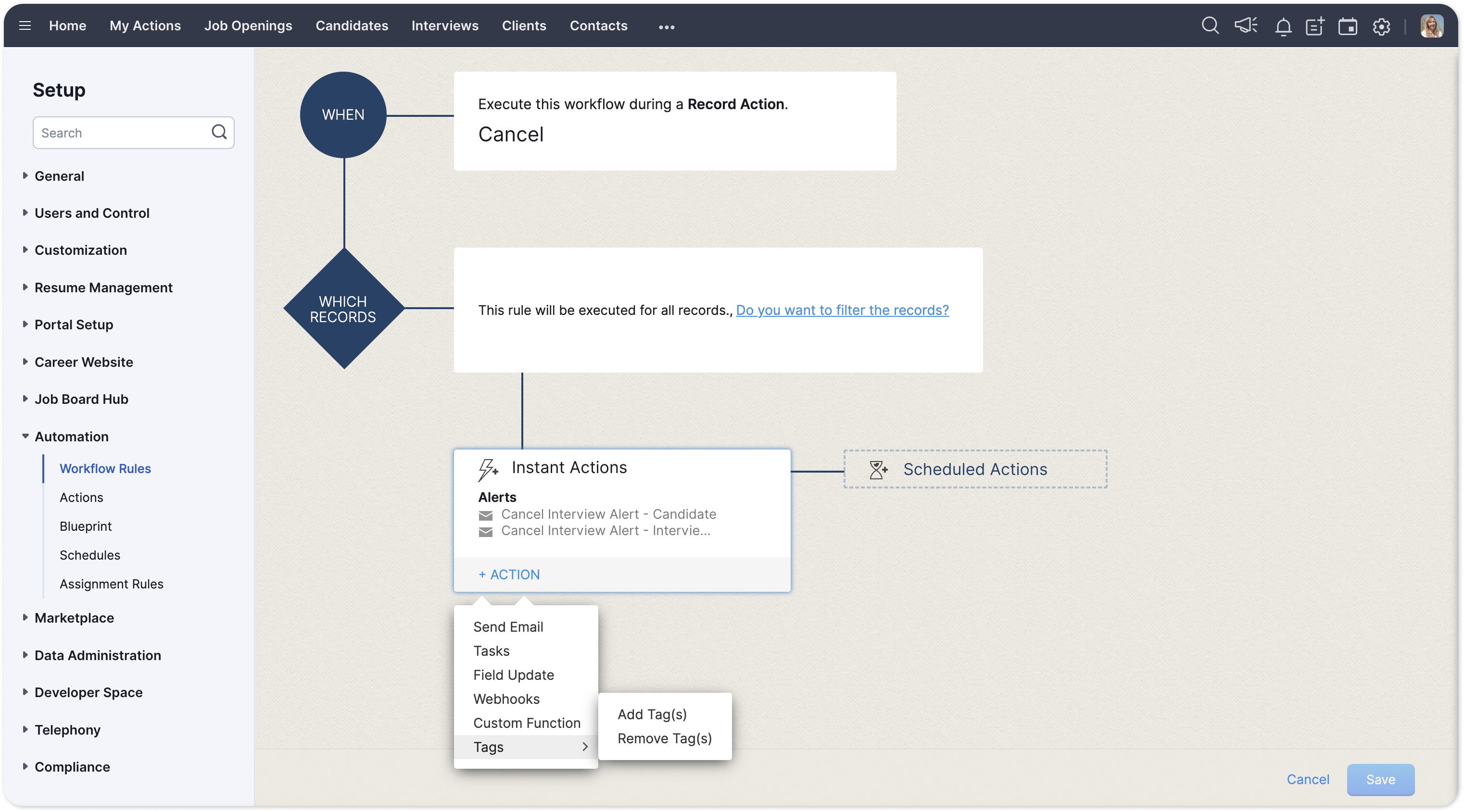Open the hamburger navigation menu
Screen dimensions: 1464x812
click(25, 25)
